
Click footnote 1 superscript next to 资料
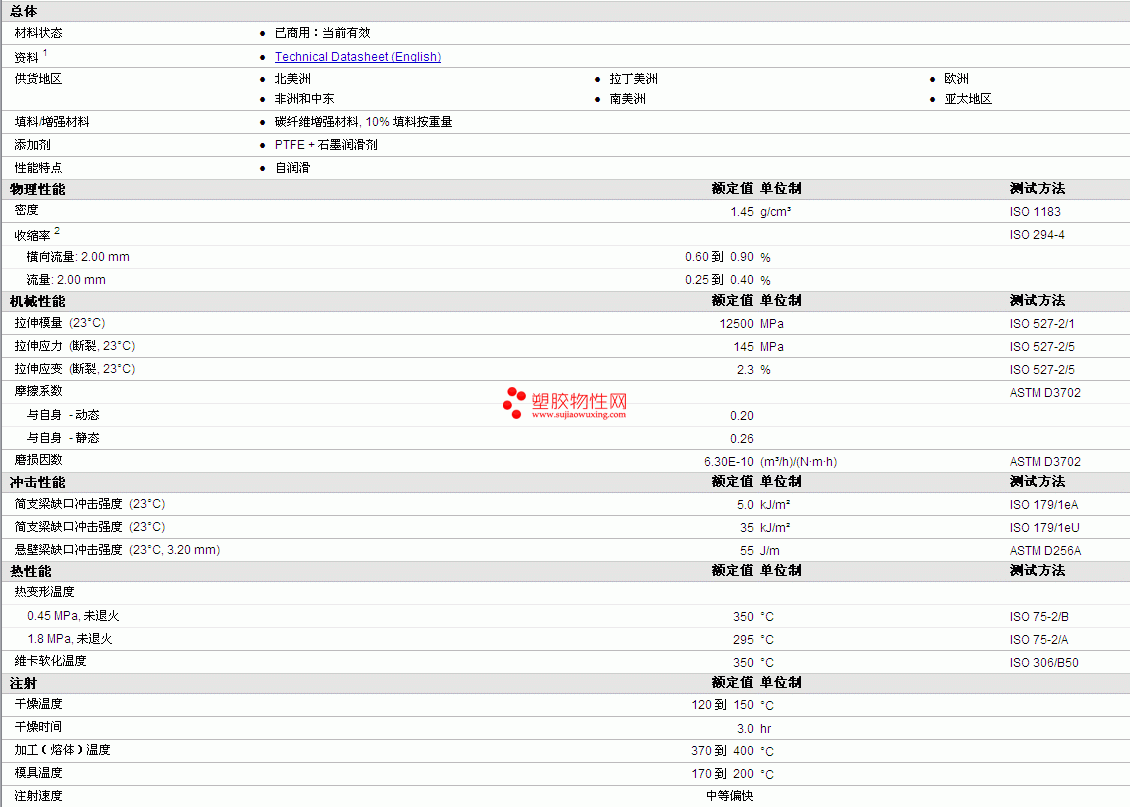pyautogui.click(x=45, y=53)
